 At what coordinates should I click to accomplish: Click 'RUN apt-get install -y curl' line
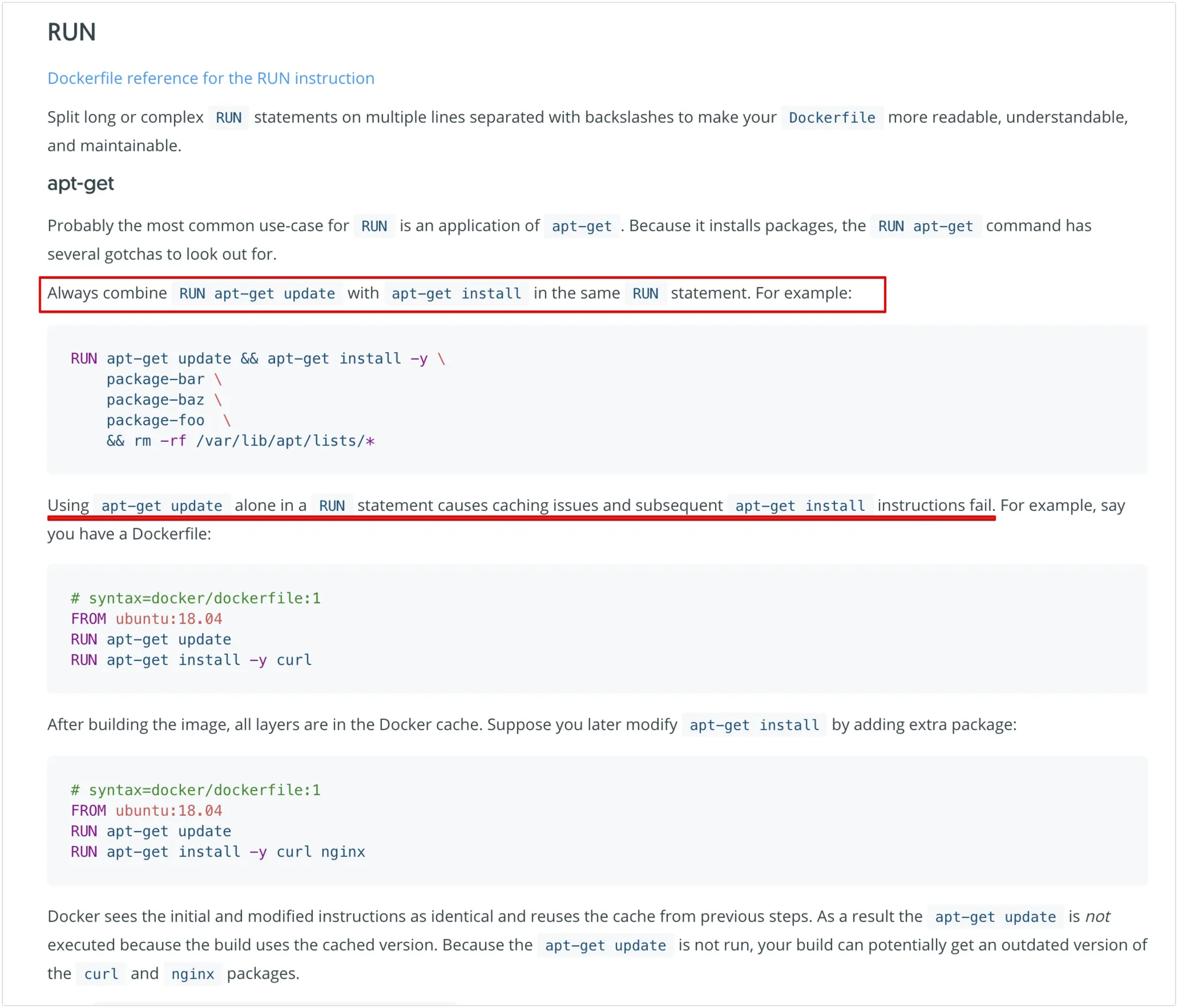(191, 660)
